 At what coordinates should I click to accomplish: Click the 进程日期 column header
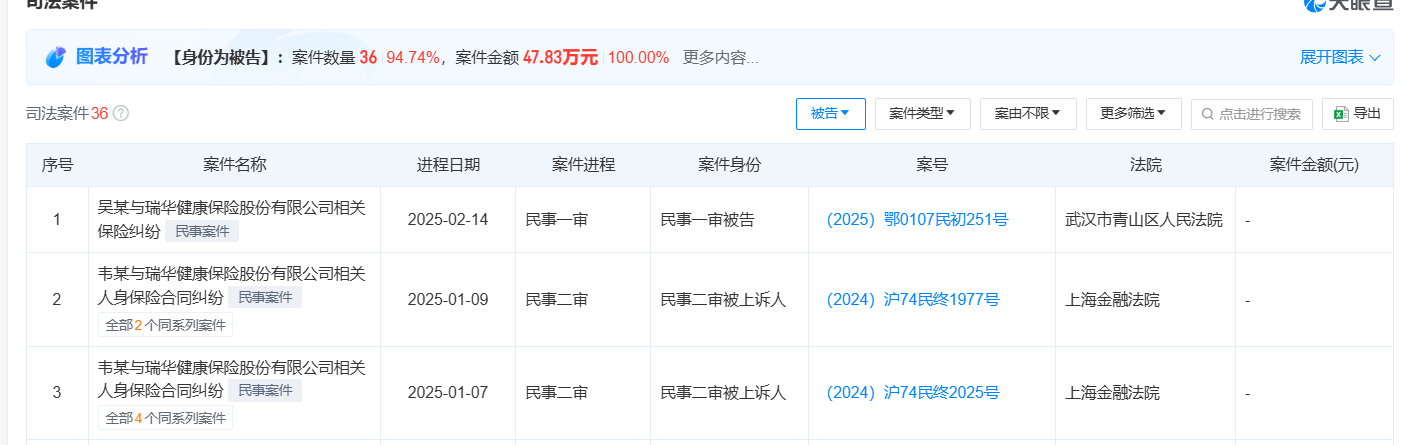coord(448,165)
